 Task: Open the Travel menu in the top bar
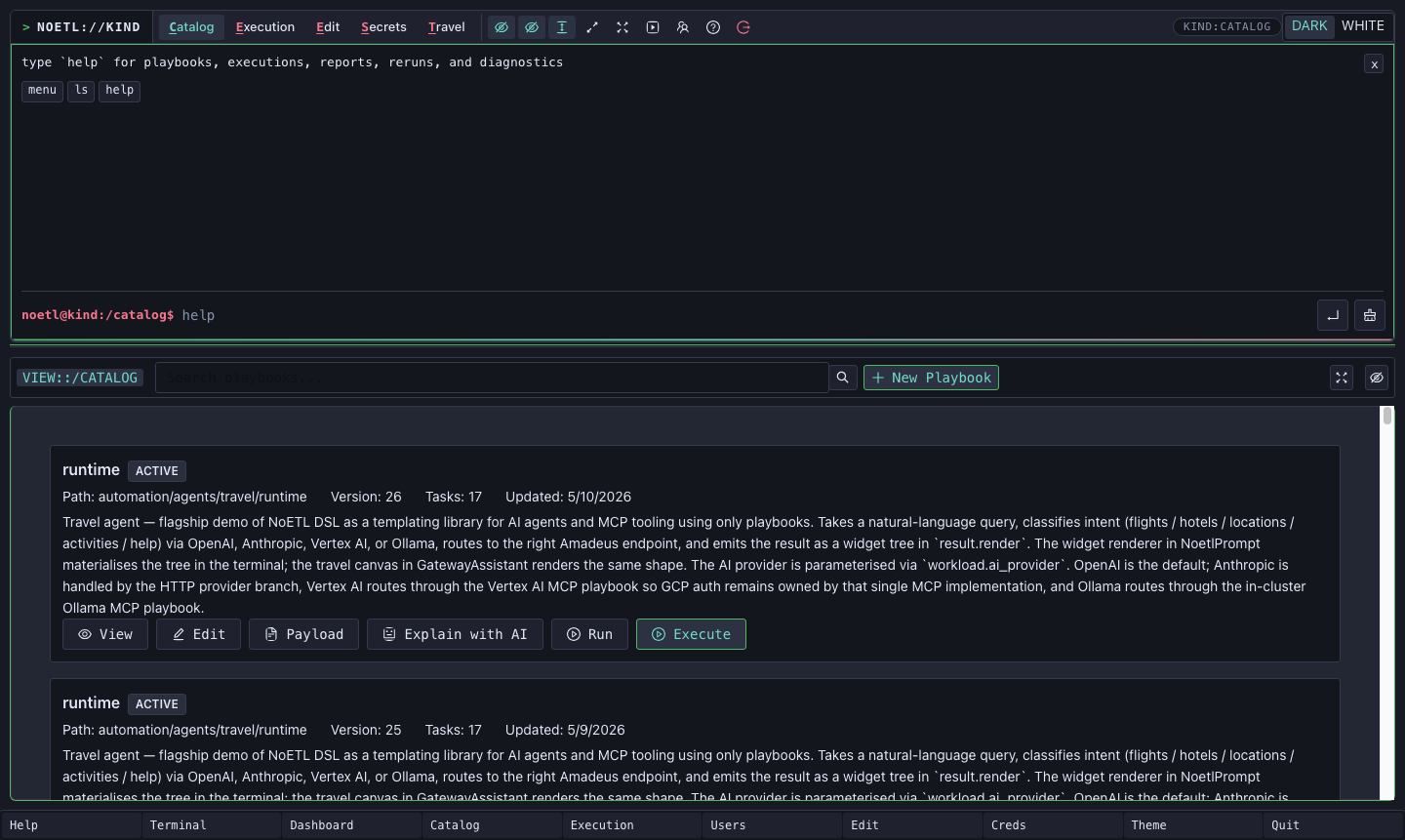(447, 27)
